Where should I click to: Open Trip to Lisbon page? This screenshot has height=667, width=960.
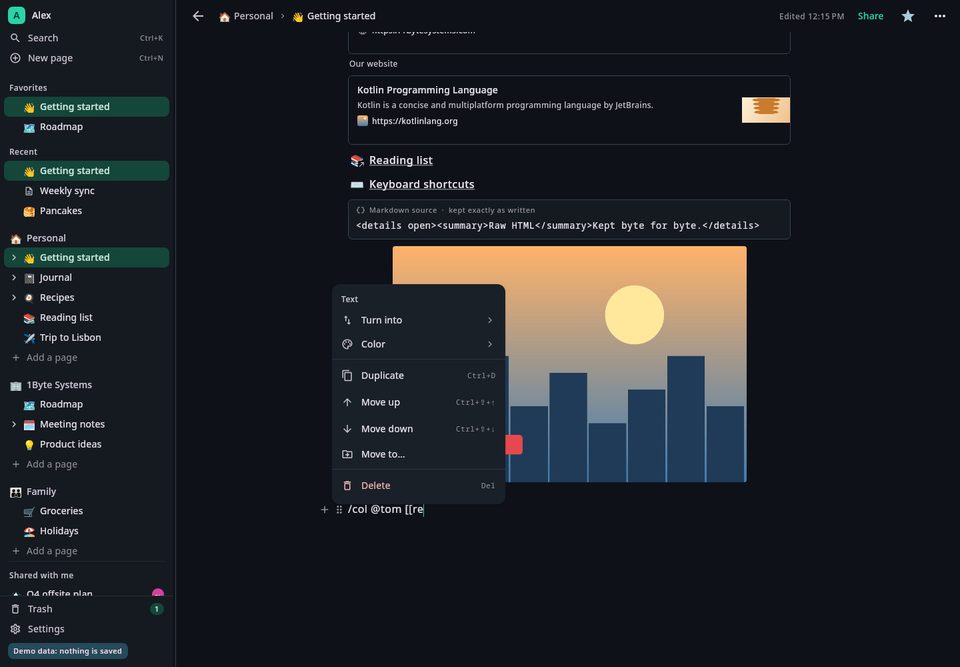pos(87,337)
